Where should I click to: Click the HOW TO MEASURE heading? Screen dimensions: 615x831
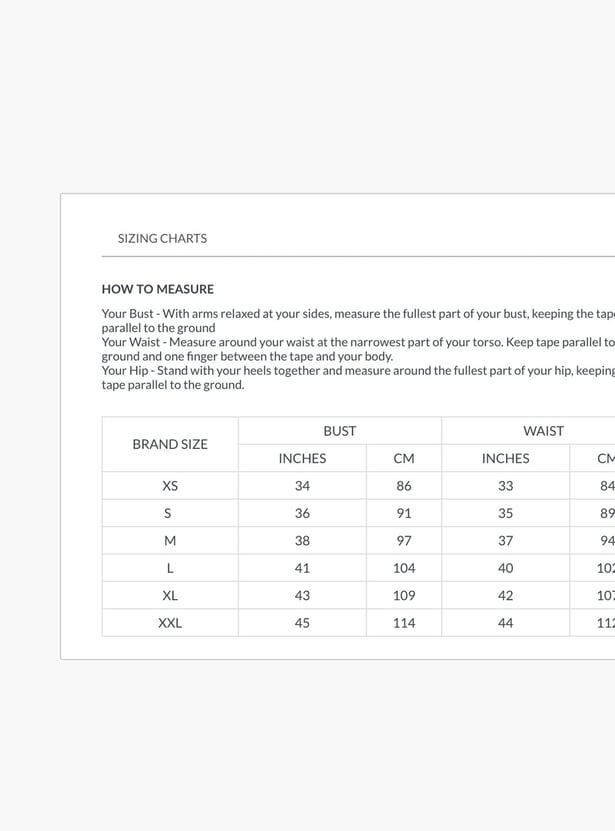pos(157,289)
